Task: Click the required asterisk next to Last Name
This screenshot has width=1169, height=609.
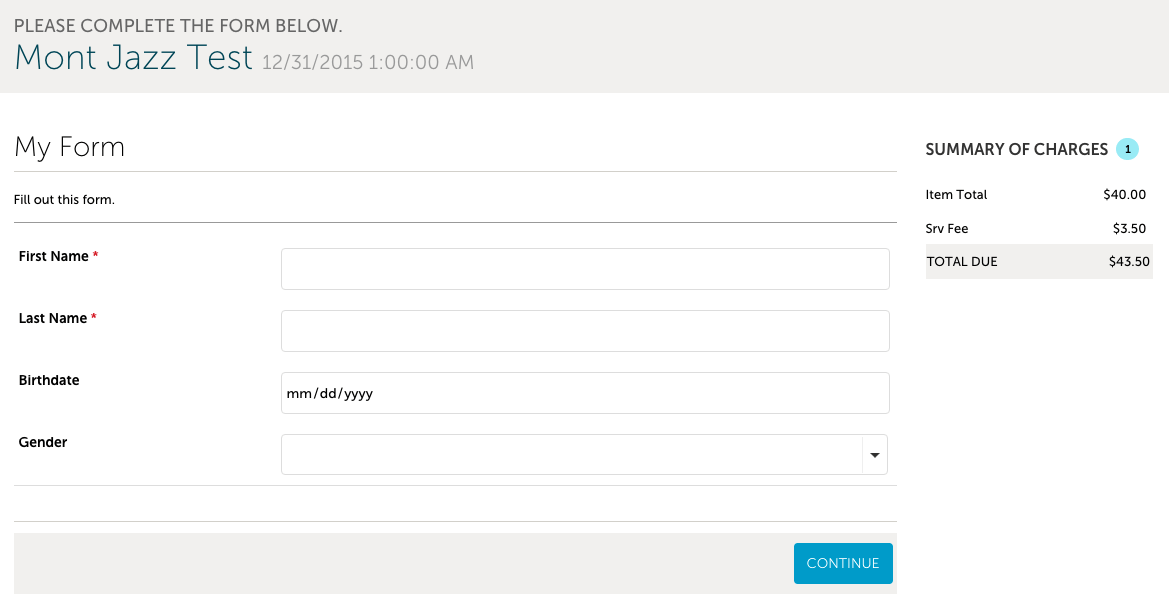Action: tap(94, 314)
